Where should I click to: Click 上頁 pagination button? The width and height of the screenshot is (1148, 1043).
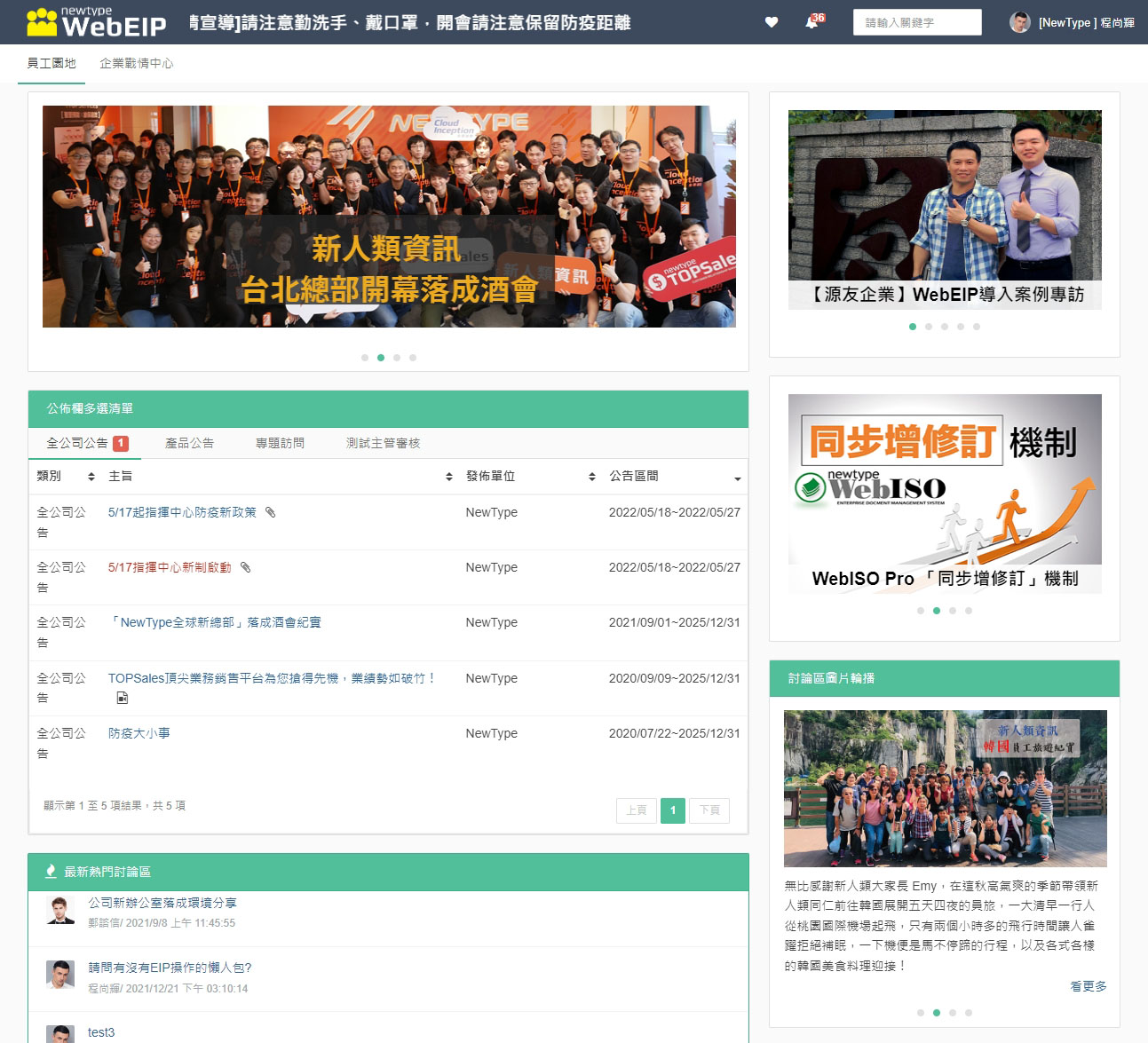coord(637,810)
